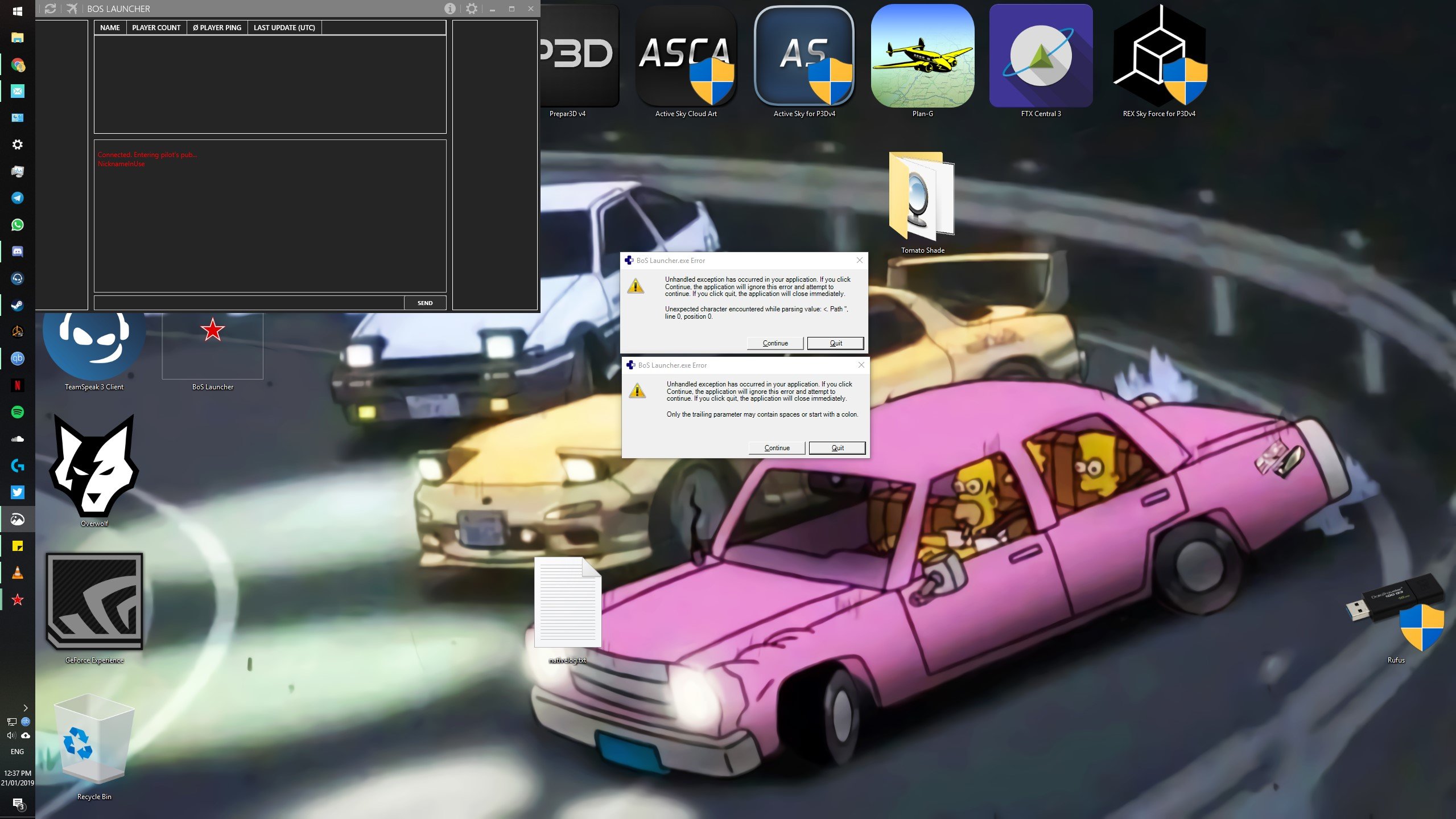1456x819 pixels.
Task: Expand hidden system tray icons chevron
Action: point(25,708)
